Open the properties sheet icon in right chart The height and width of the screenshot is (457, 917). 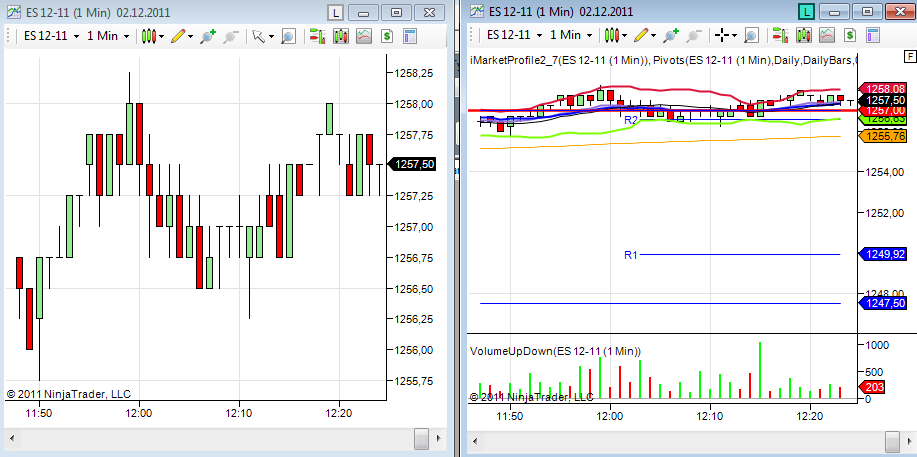[x=873, y=35]
